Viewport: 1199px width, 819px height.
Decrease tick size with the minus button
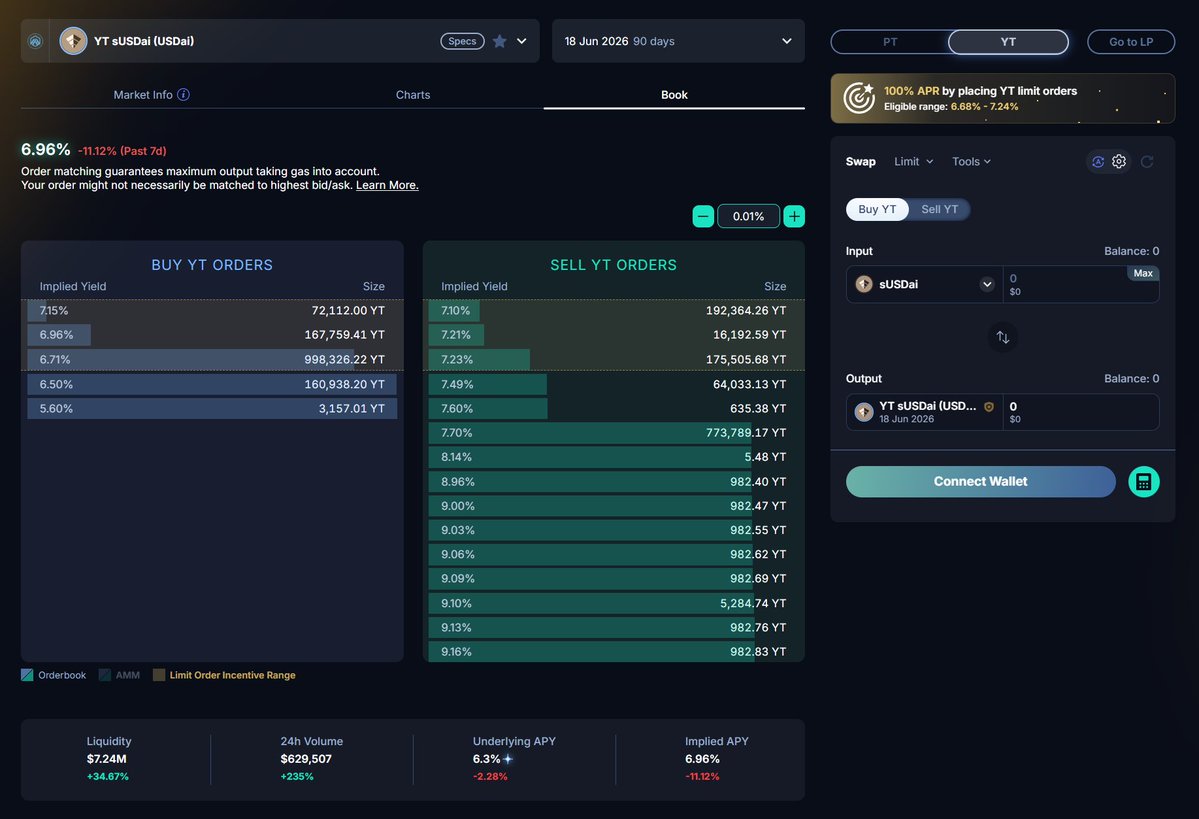pyautogui.click(x=703, y=216)
